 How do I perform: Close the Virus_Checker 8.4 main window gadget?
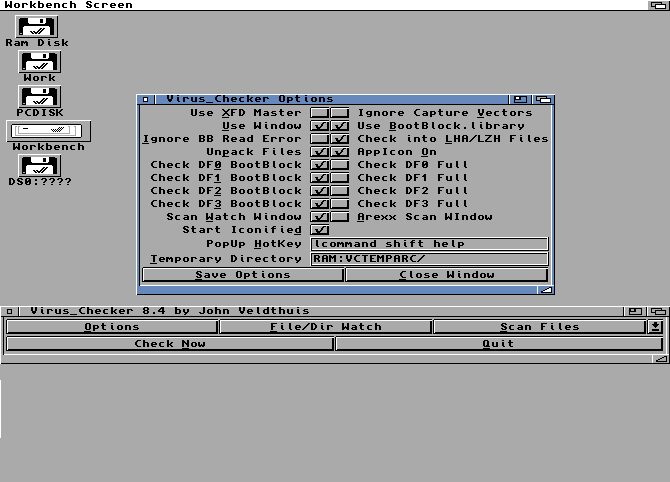(9, 311)
